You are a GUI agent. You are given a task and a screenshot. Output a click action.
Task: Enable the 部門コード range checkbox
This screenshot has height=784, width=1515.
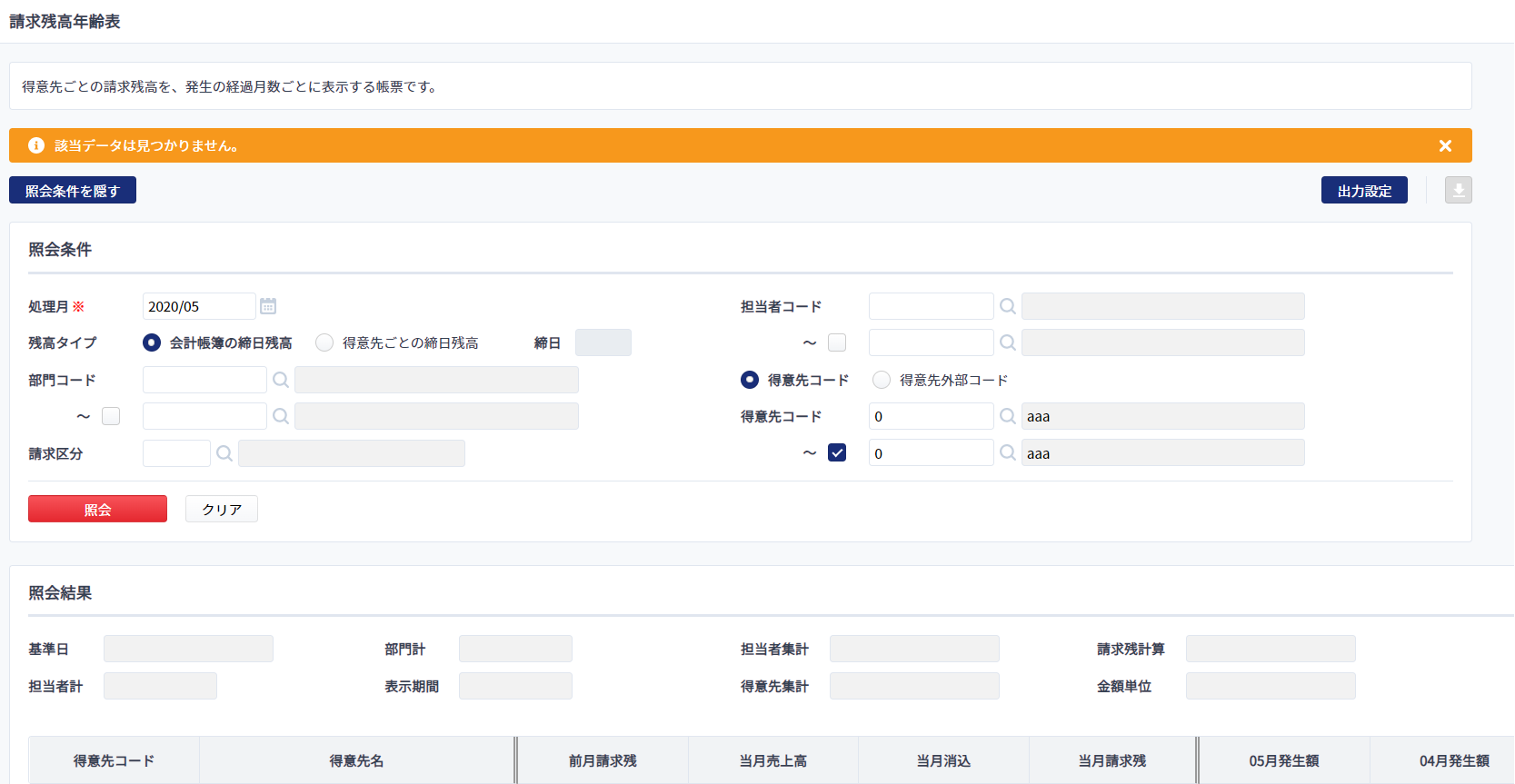point(111,416)
